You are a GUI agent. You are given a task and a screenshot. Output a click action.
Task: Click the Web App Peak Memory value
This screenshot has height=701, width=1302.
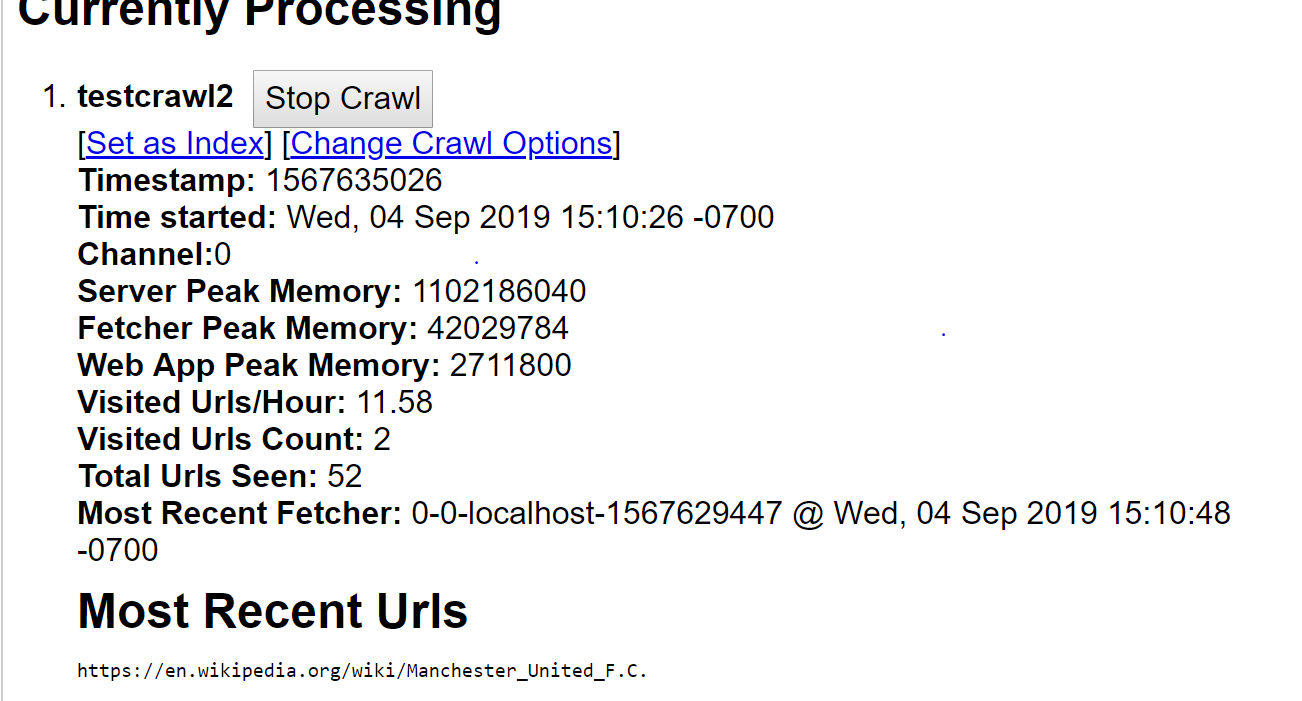pos(511,366)
